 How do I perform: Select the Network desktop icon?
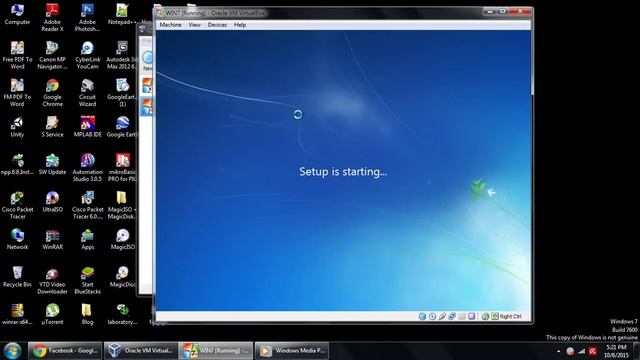click(17, 240)
